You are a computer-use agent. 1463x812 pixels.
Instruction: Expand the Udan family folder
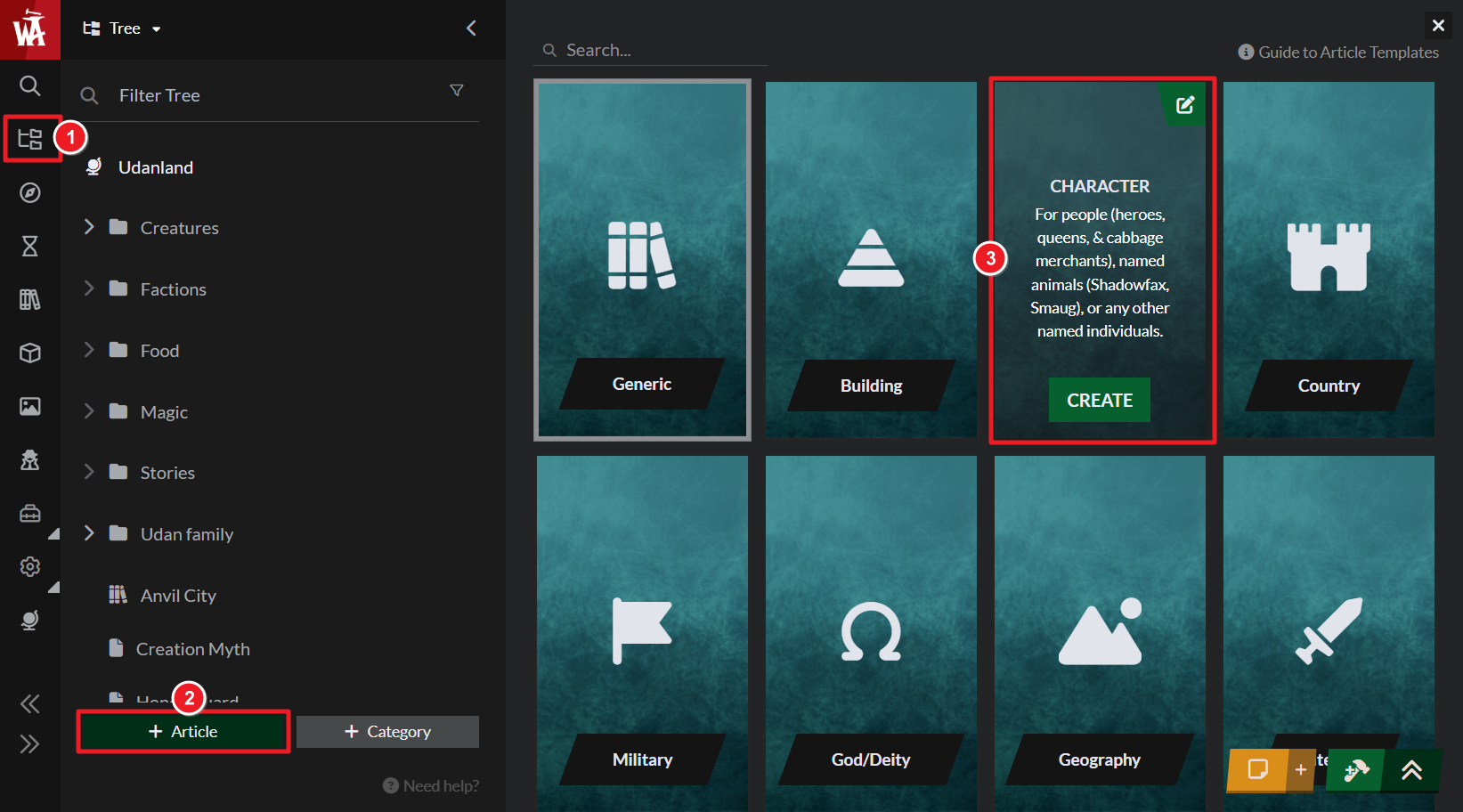(x=89, y=534)
